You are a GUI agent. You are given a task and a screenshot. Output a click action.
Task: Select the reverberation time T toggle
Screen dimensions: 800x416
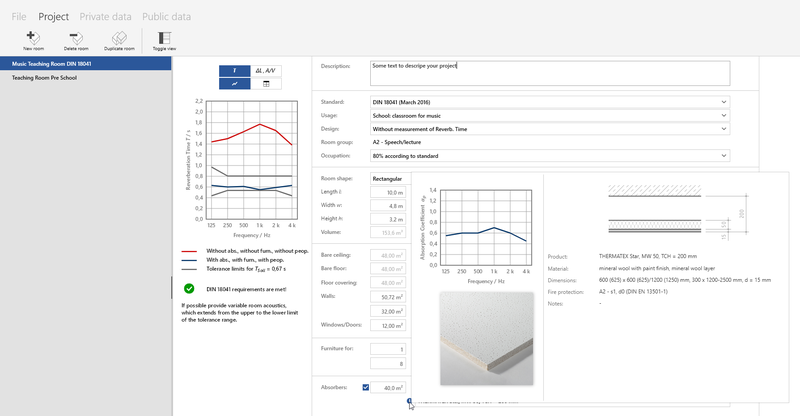click(235, 71)
